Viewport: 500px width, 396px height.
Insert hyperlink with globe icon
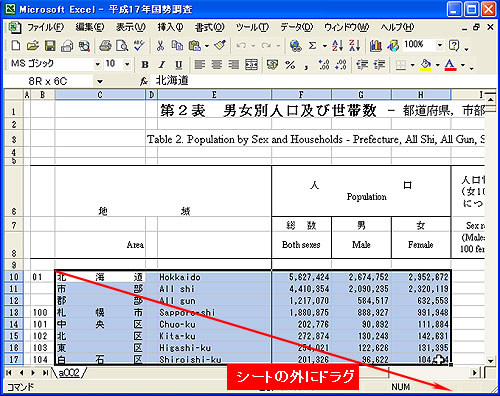[x=295, y=45]
